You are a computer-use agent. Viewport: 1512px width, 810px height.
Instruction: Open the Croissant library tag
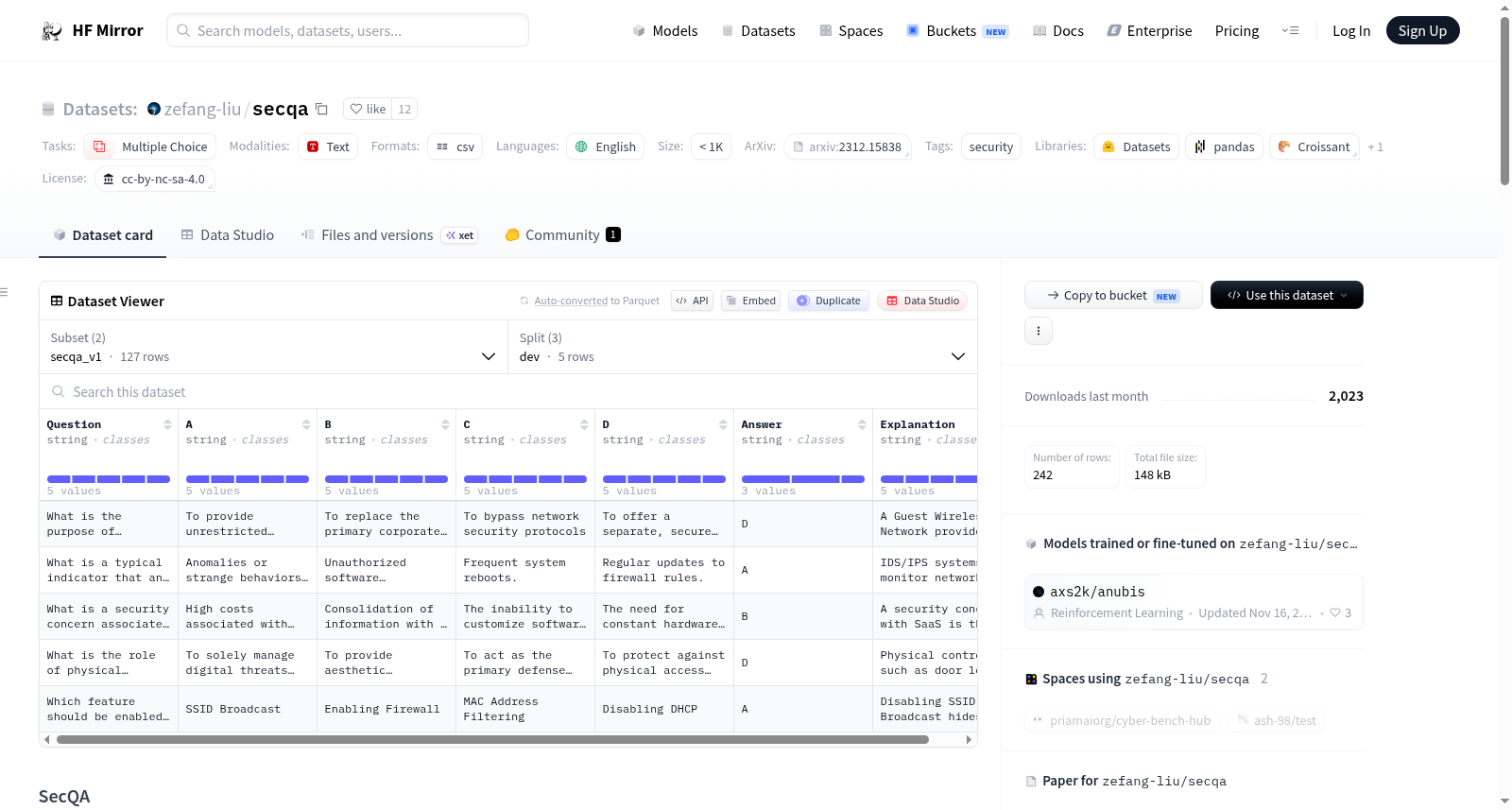pyautogui.click(x=1314, y=146)
